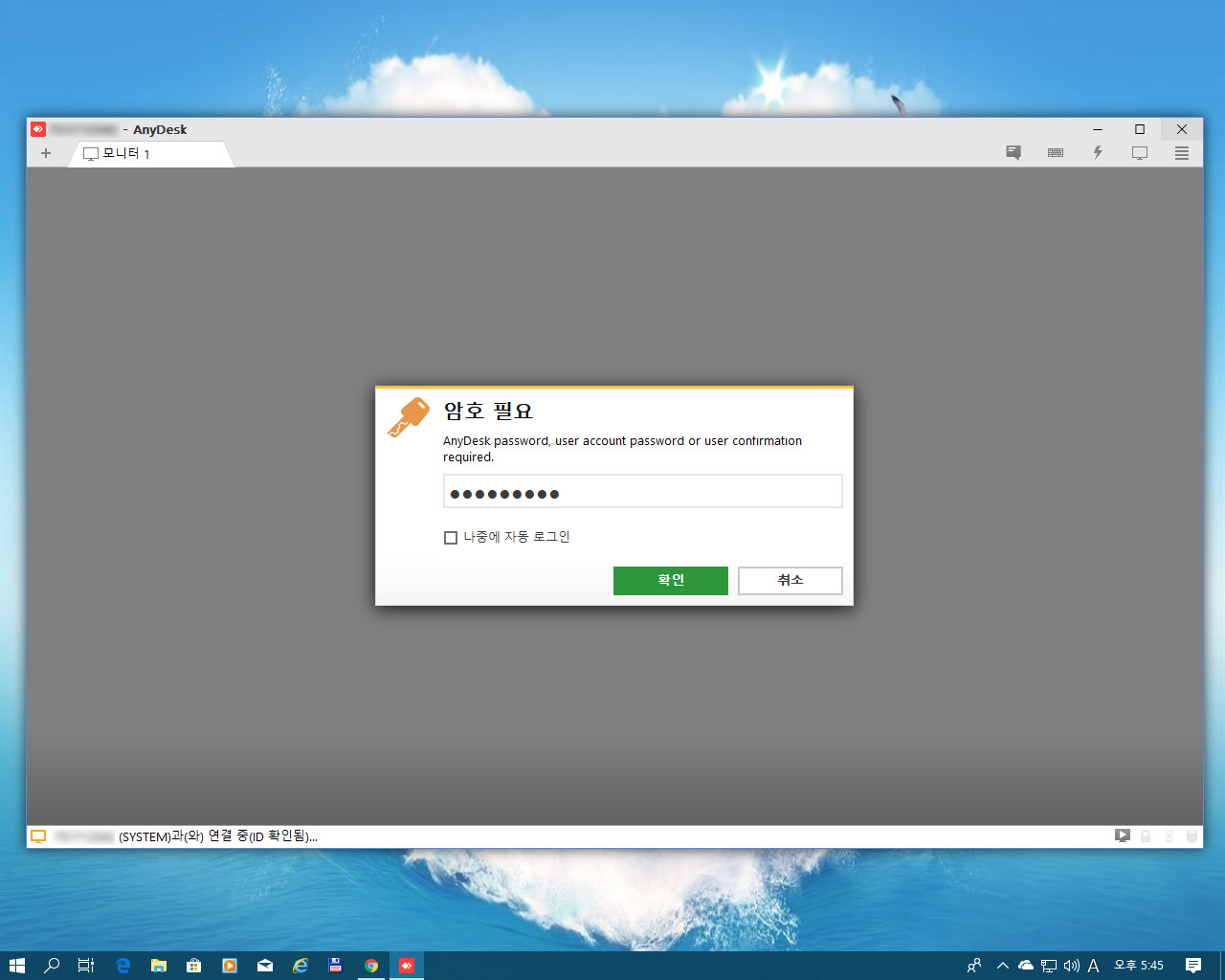The height and width of the screenshot is (980, 1225).
Task: Click the hourglass icon in status bar
Action: 1169,835
